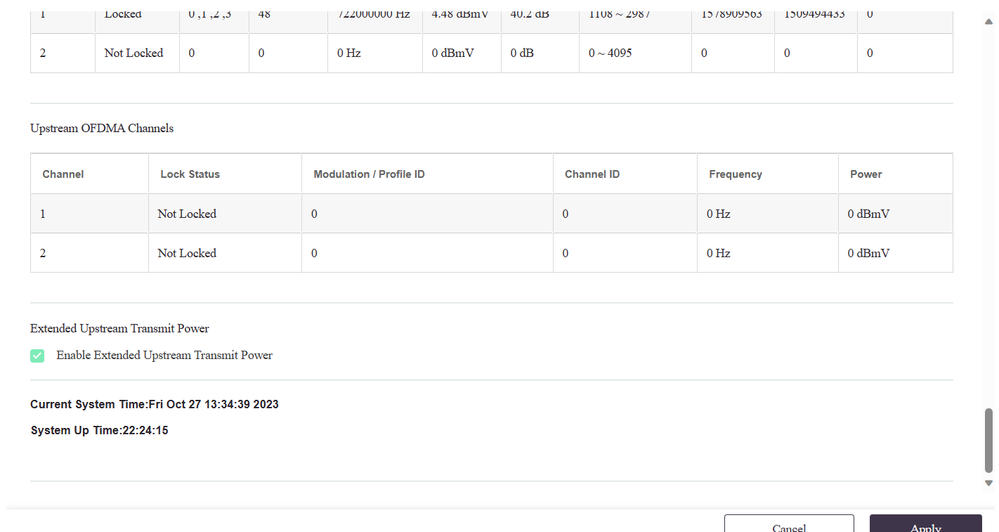Click the Enable Extended Upstream Transmit Power label
999x532 pixels.
(x=164, y=355)
